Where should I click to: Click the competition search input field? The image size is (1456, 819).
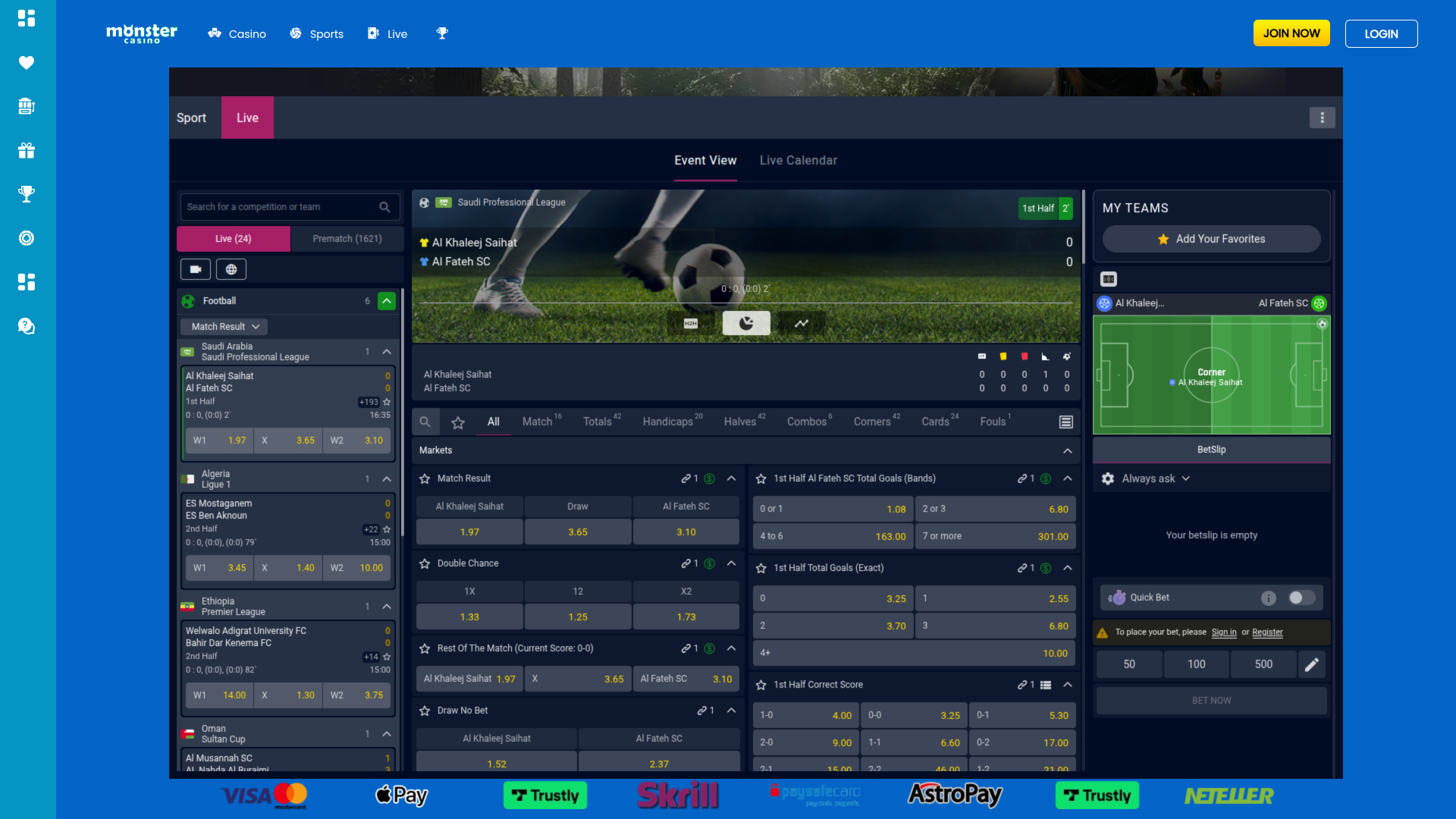(281, 206)
